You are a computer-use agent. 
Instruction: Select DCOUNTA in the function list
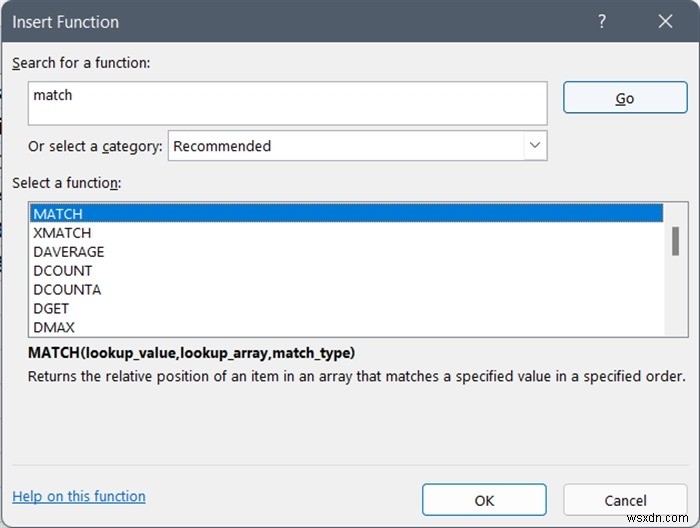click(x=346, y=290)
